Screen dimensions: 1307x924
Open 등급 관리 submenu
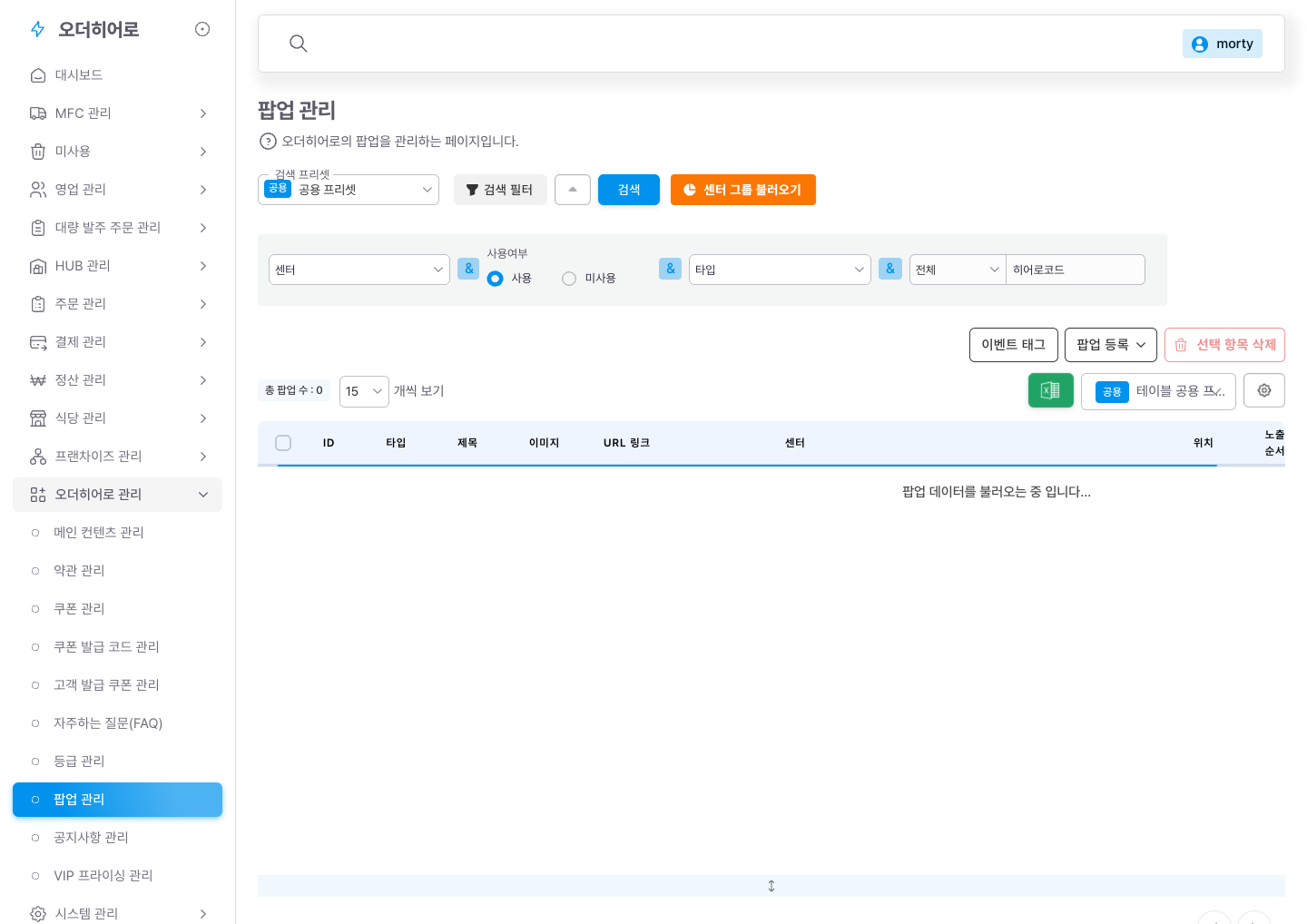click(117, 762)
